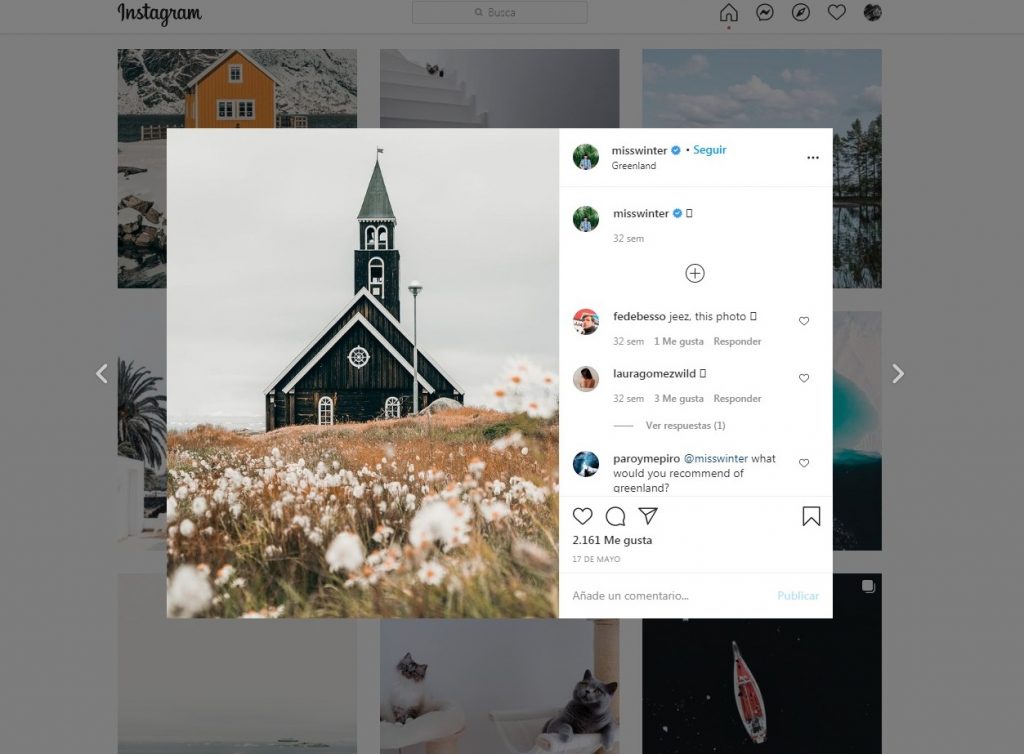Screen dimensions: 1024x754
Task: Open the Home feed icon
Action: [729, 14]
